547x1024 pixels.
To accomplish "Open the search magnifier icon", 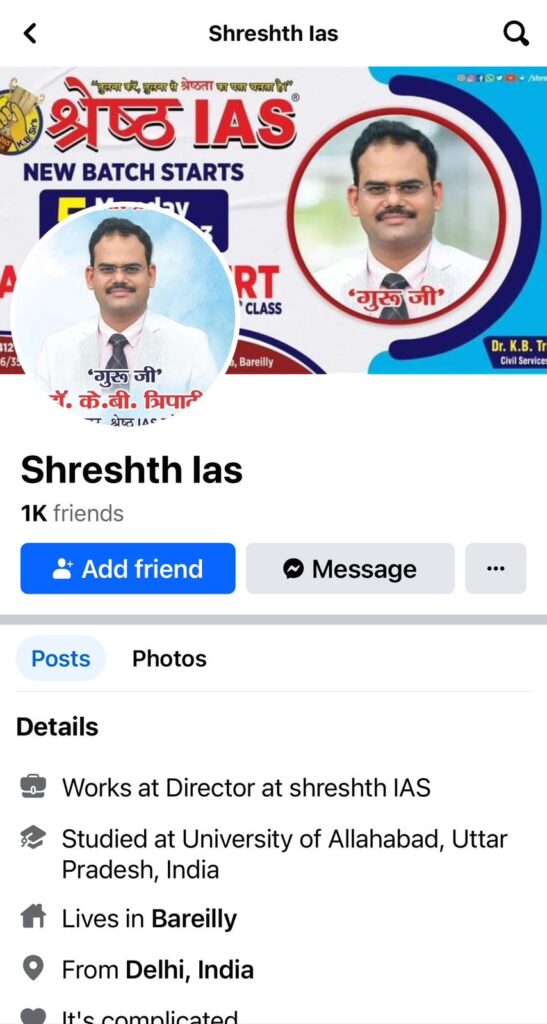I will click(x=516, y=33).
